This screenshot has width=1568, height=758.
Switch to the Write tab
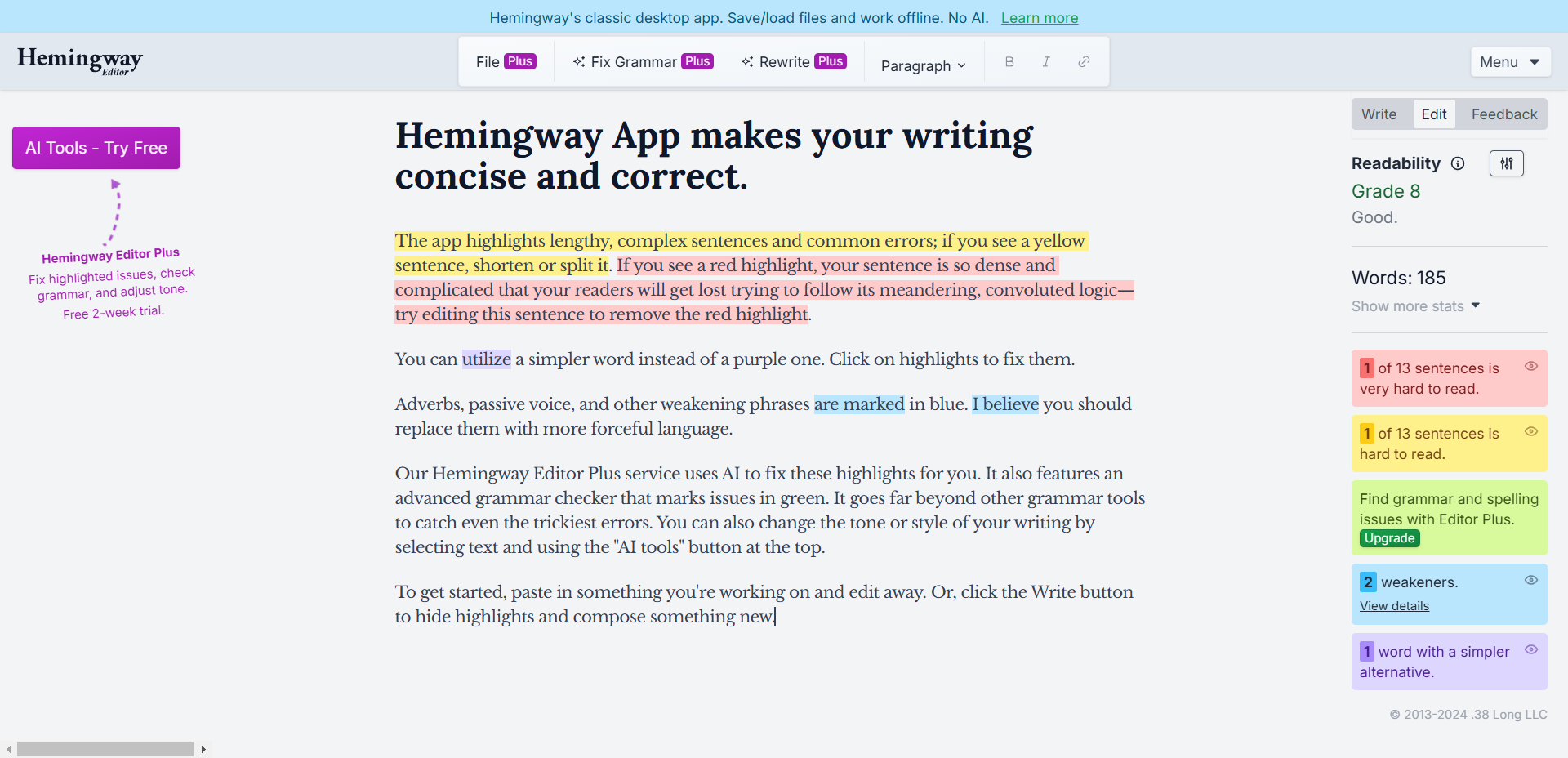[x=1379, y=114]
